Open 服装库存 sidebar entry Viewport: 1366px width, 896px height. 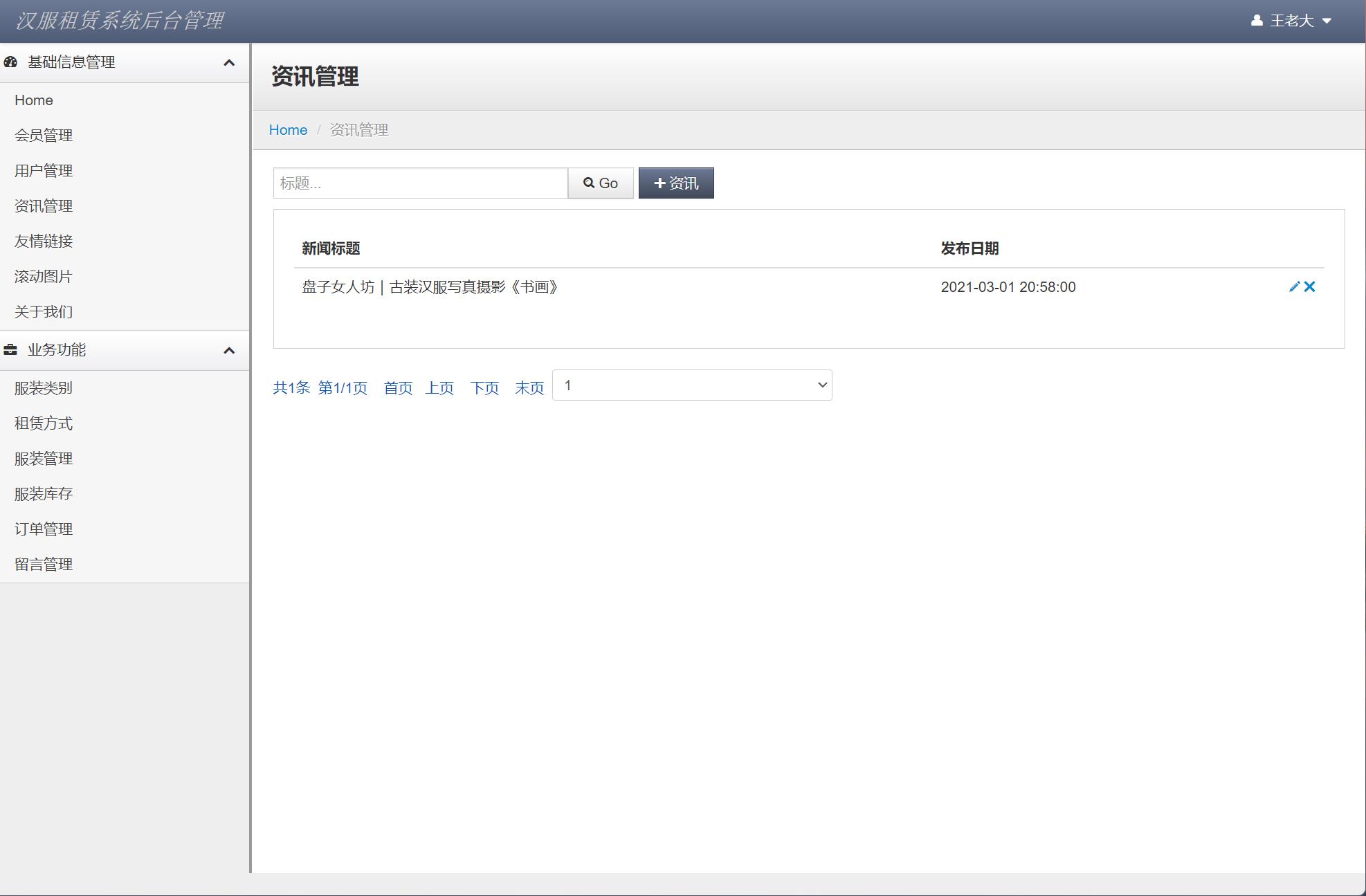point(44,494)
